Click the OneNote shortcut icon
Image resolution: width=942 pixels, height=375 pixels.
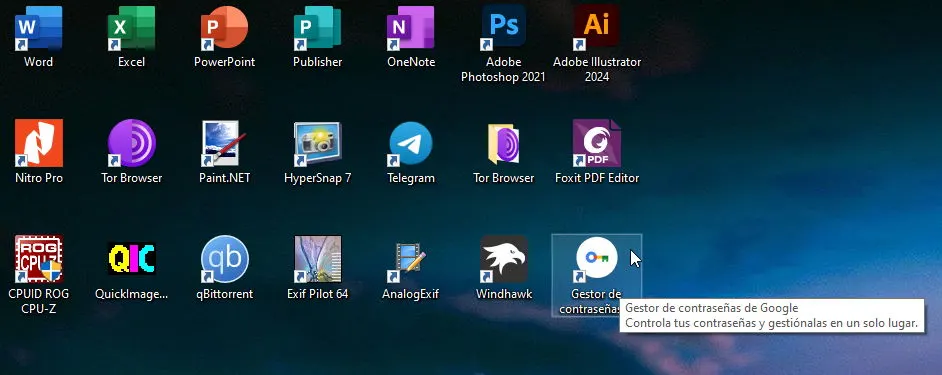[411, 28]
